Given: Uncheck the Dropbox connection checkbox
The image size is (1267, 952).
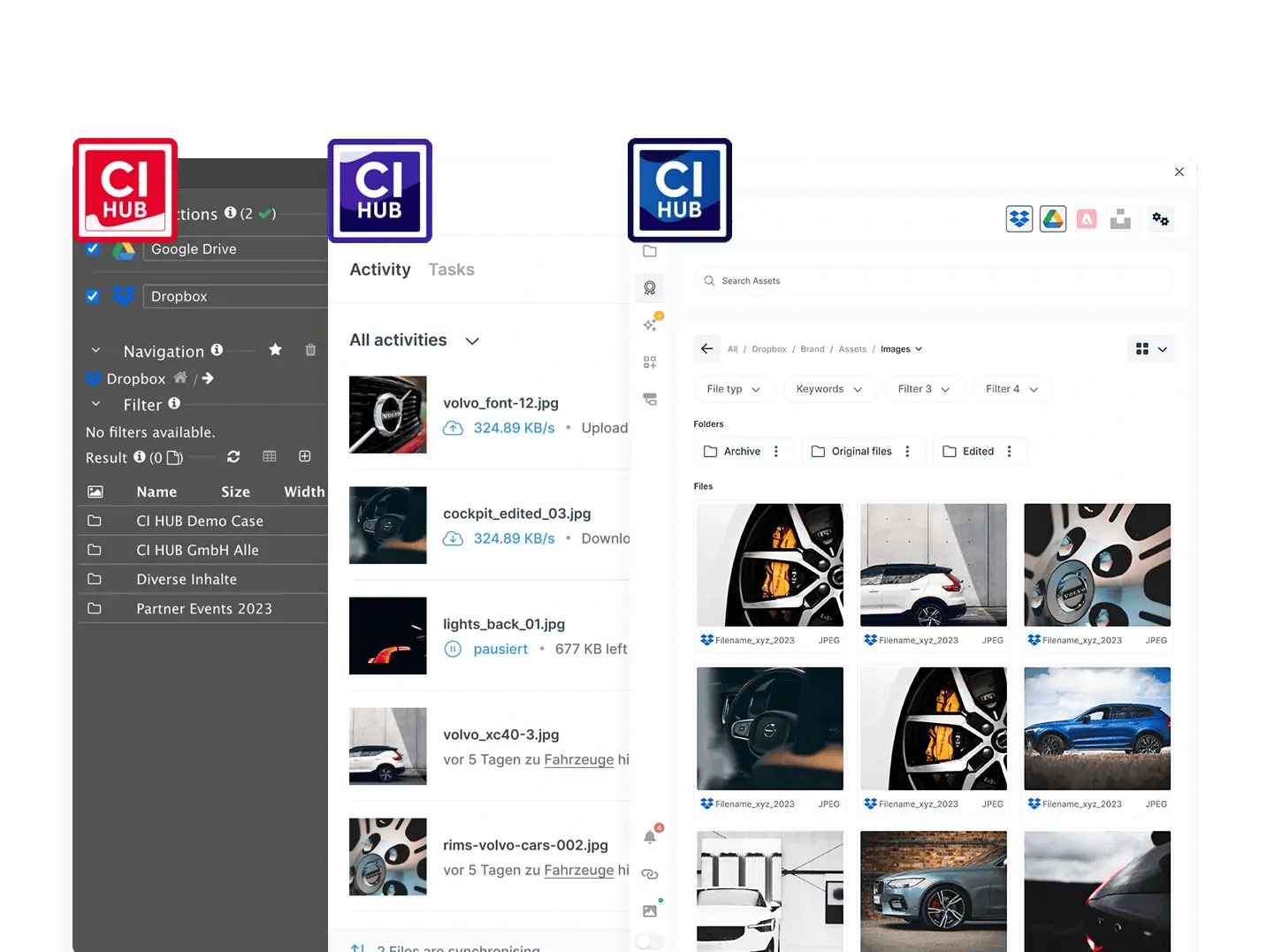Looking at the screenshot, I should pos(93,296).
